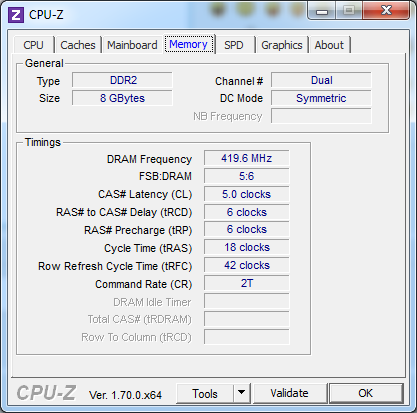Select the Mainboard tab

point(132,45)
